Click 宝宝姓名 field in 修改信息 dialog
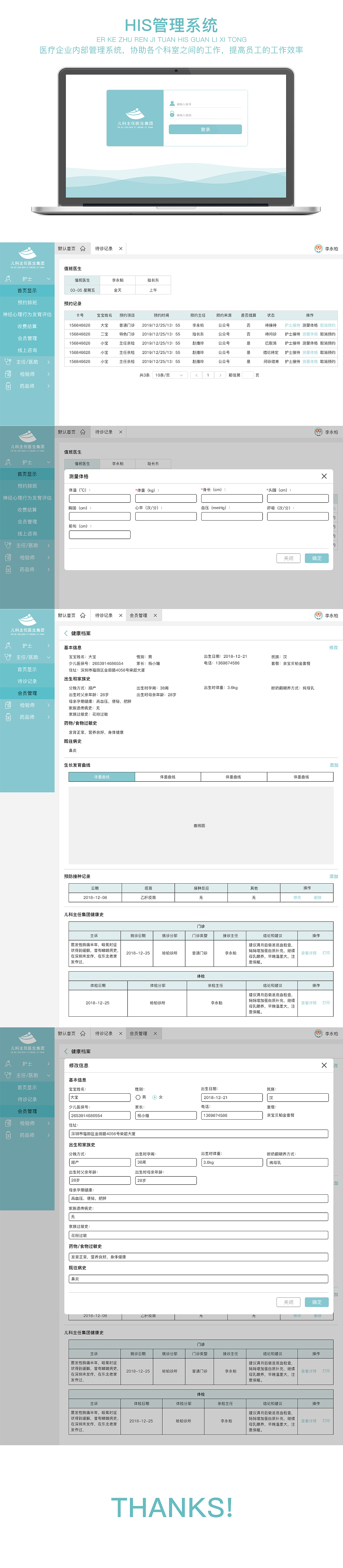The image size is (343, 1568). pyautogui.click(x=100, y=1097)
